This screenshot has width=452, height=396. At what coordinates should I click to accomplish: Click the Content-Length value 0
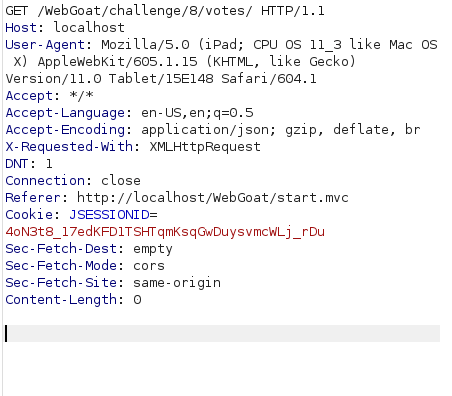tap(137, 300)
